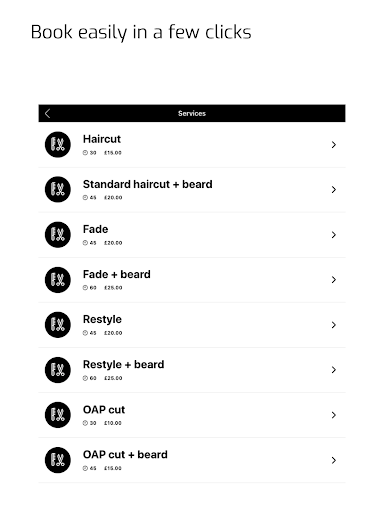Viewport: 384px width, 512px height.
Task: Click the Fade service scissors icon
Action: click(58, 235)
